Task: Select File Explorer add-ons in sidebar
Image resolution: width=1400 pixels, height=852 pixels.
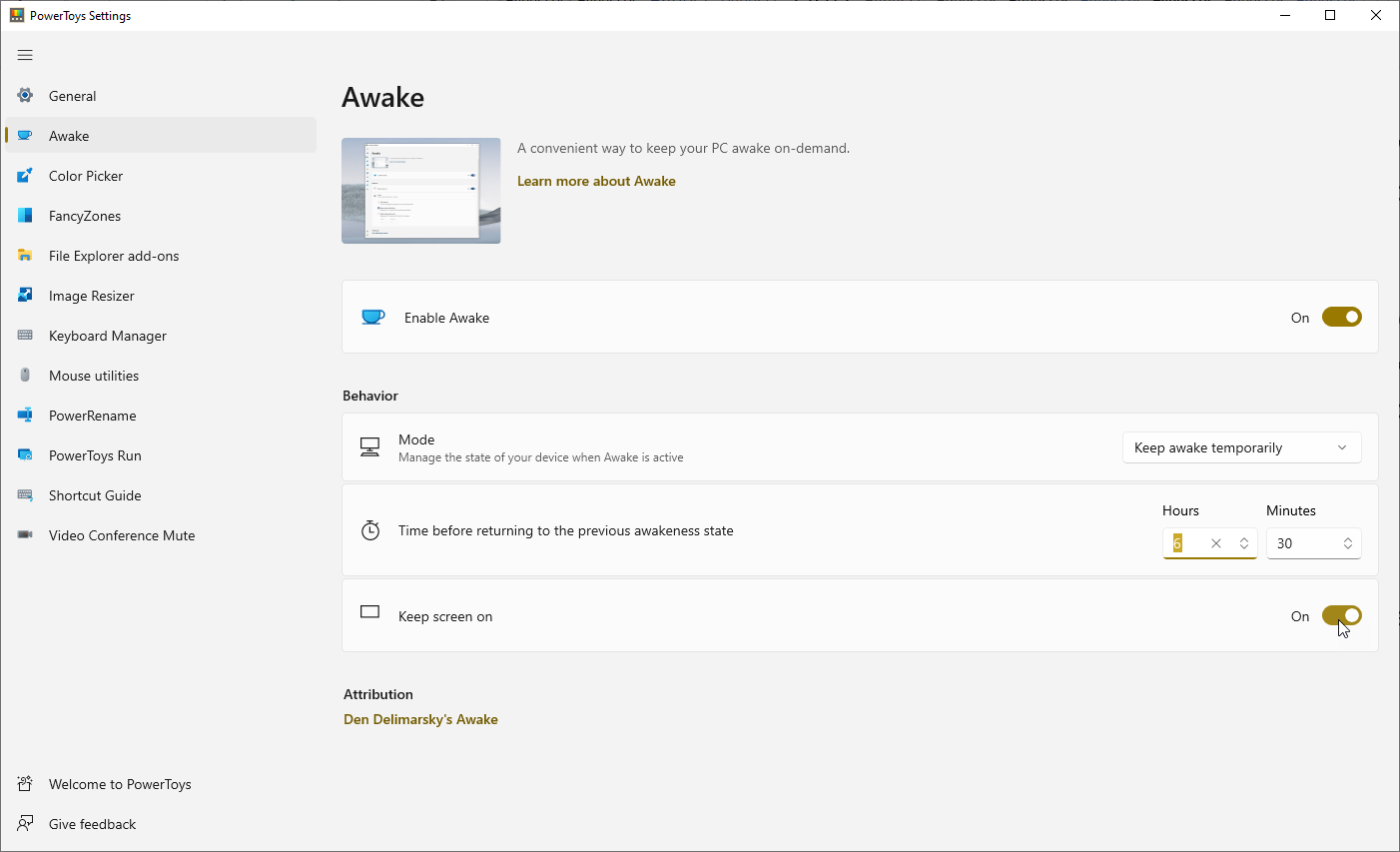Action: (x=161, y=256)
